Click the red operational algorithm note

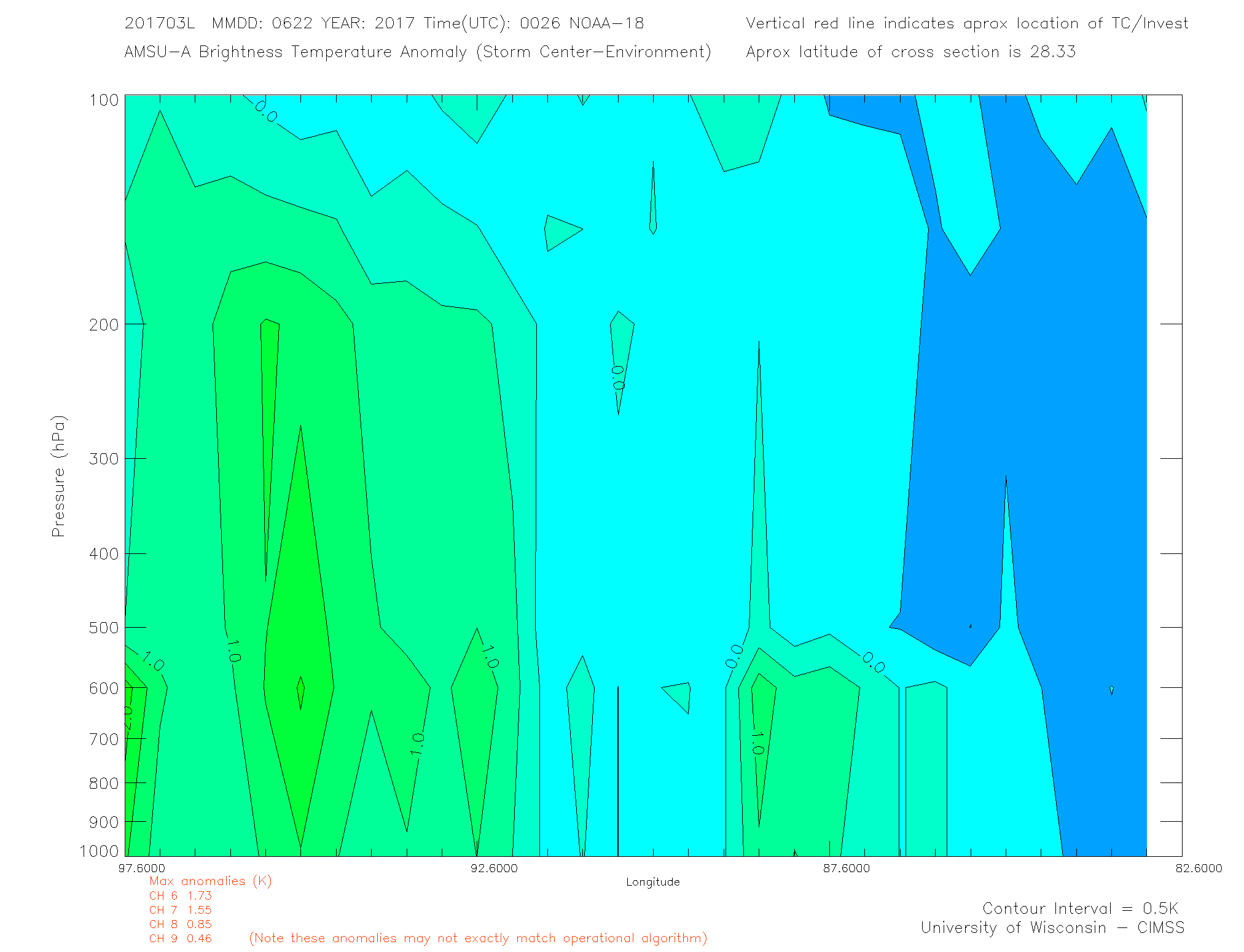pyautogui.click(x=478, y=938)
